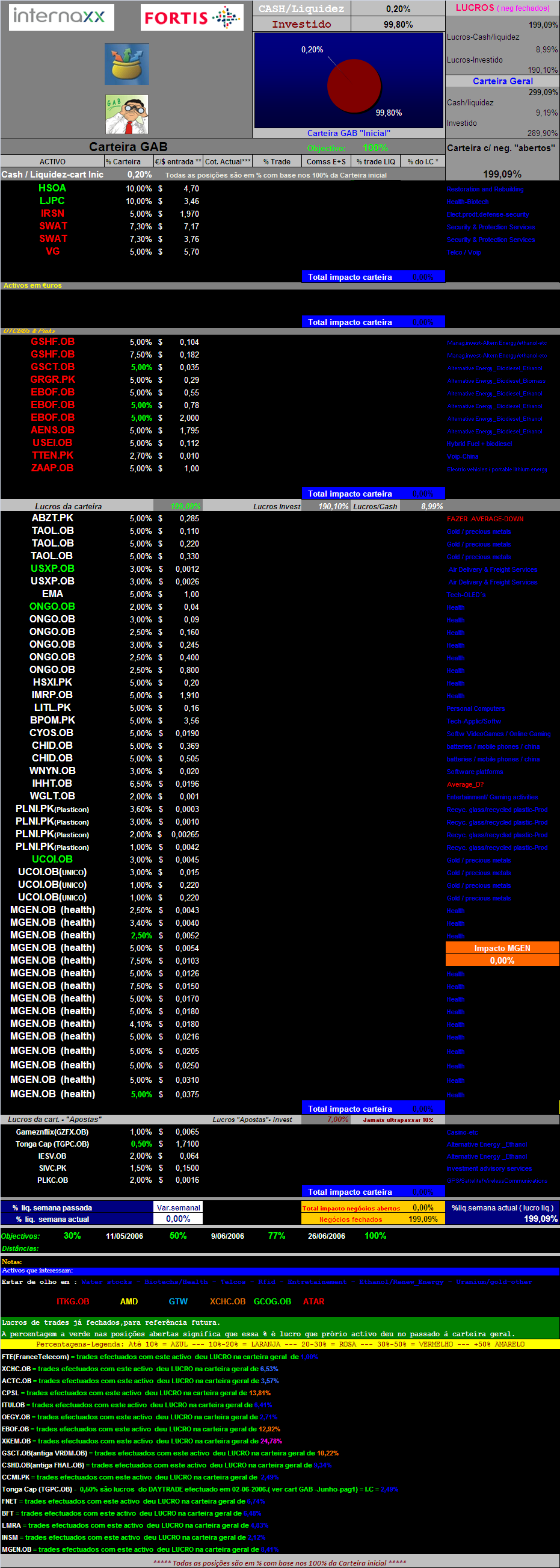Select the SIVC.PK ticker cell
The width and height of the screenshot is (560, 1568).
pos(52,1168)
